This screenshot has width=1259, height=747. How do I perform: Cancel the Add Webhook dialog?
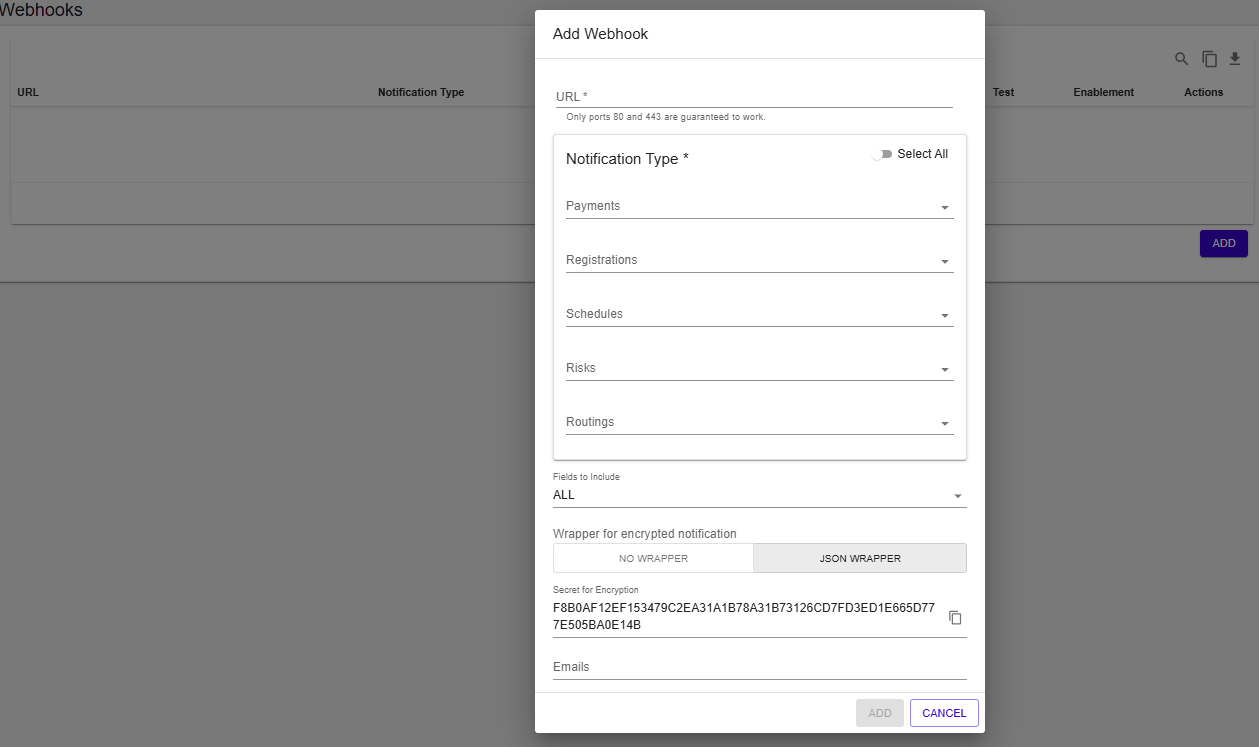coord(944,713)
